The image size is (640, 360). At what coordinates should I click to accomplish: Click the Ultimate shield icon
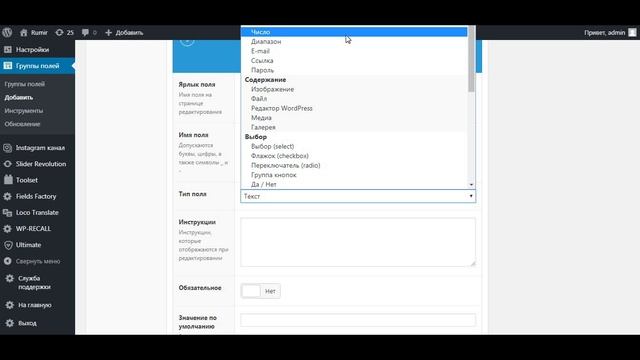point(8,245)
